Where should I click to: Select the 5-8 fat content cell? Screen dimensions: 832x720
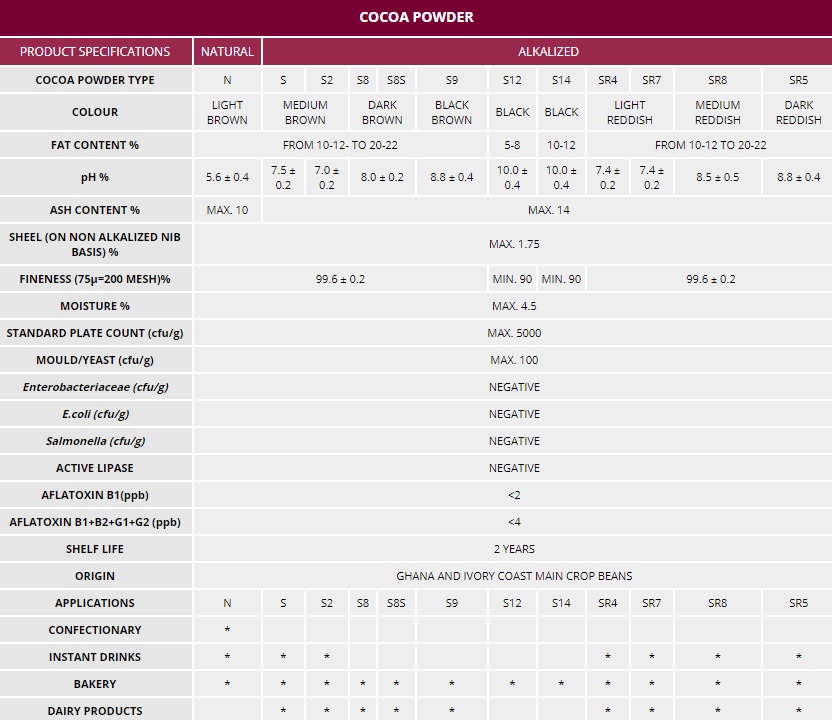tap(512, 145)
